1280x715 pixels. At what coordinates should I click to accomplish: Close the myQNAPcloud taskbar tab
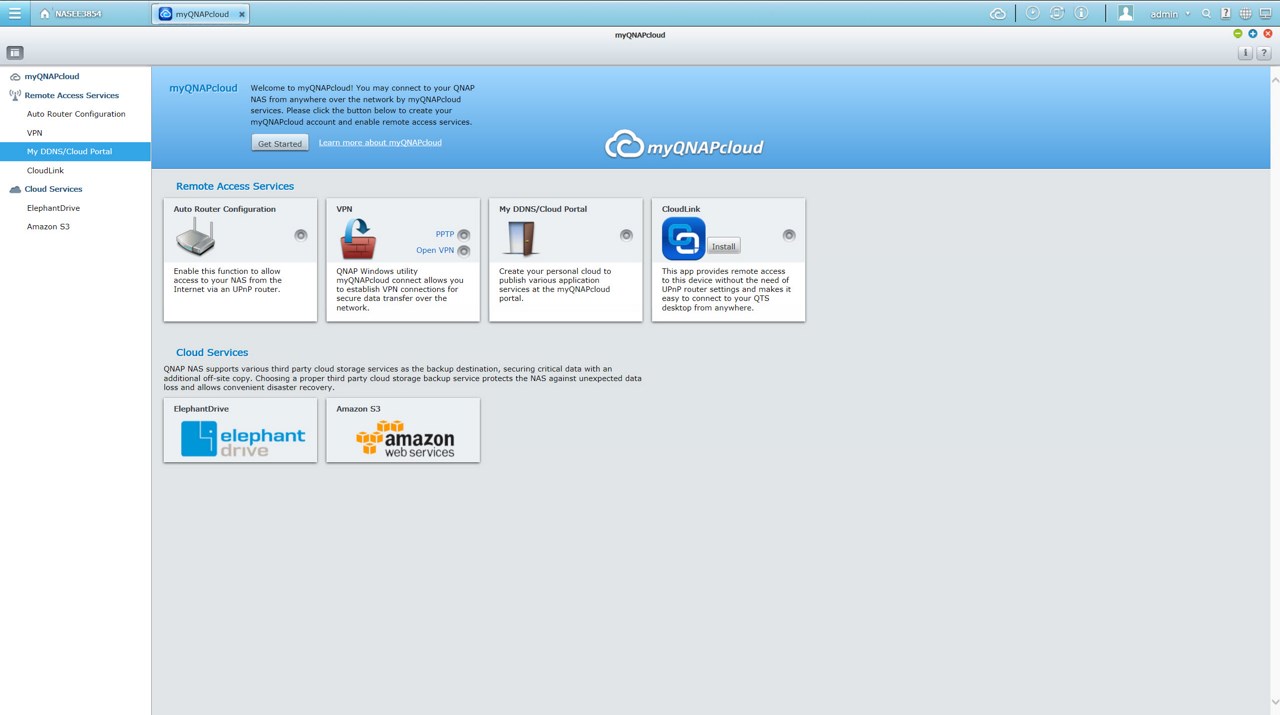(242, 15)
